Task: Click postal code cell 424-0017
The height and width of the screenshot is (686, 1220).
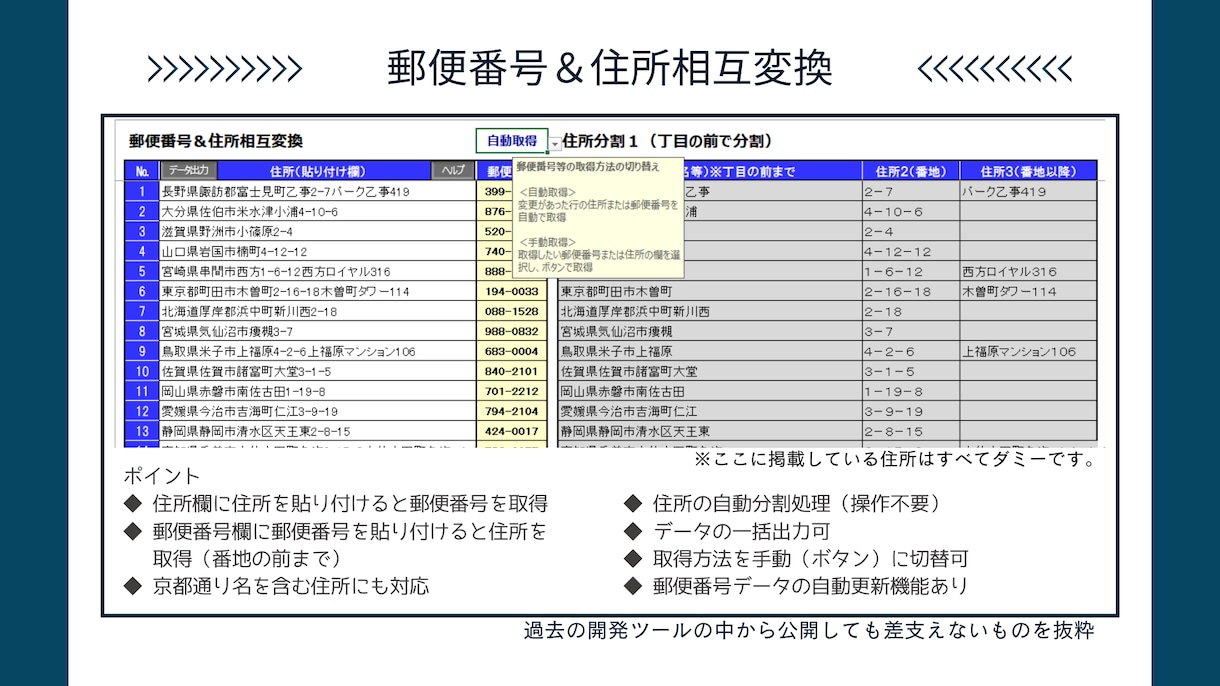Action: tap(512, 431)
